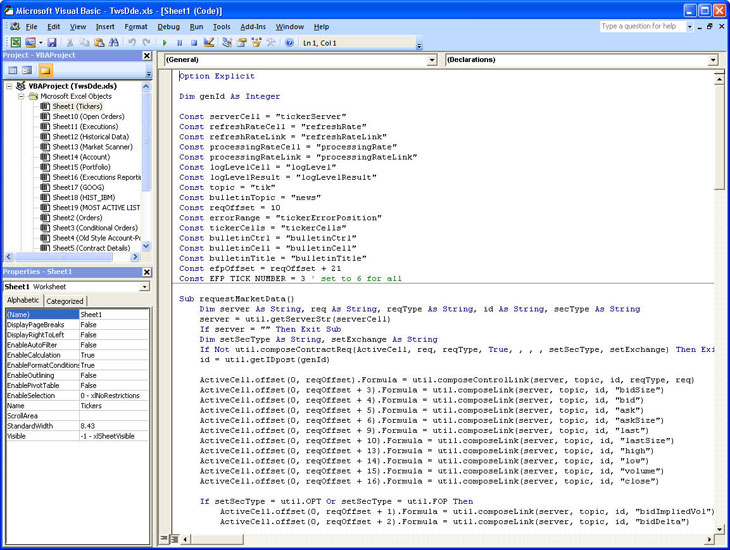Expand Project panel toolbar options arrow
This screenshot has height=550, width=730.
point(149,74)
